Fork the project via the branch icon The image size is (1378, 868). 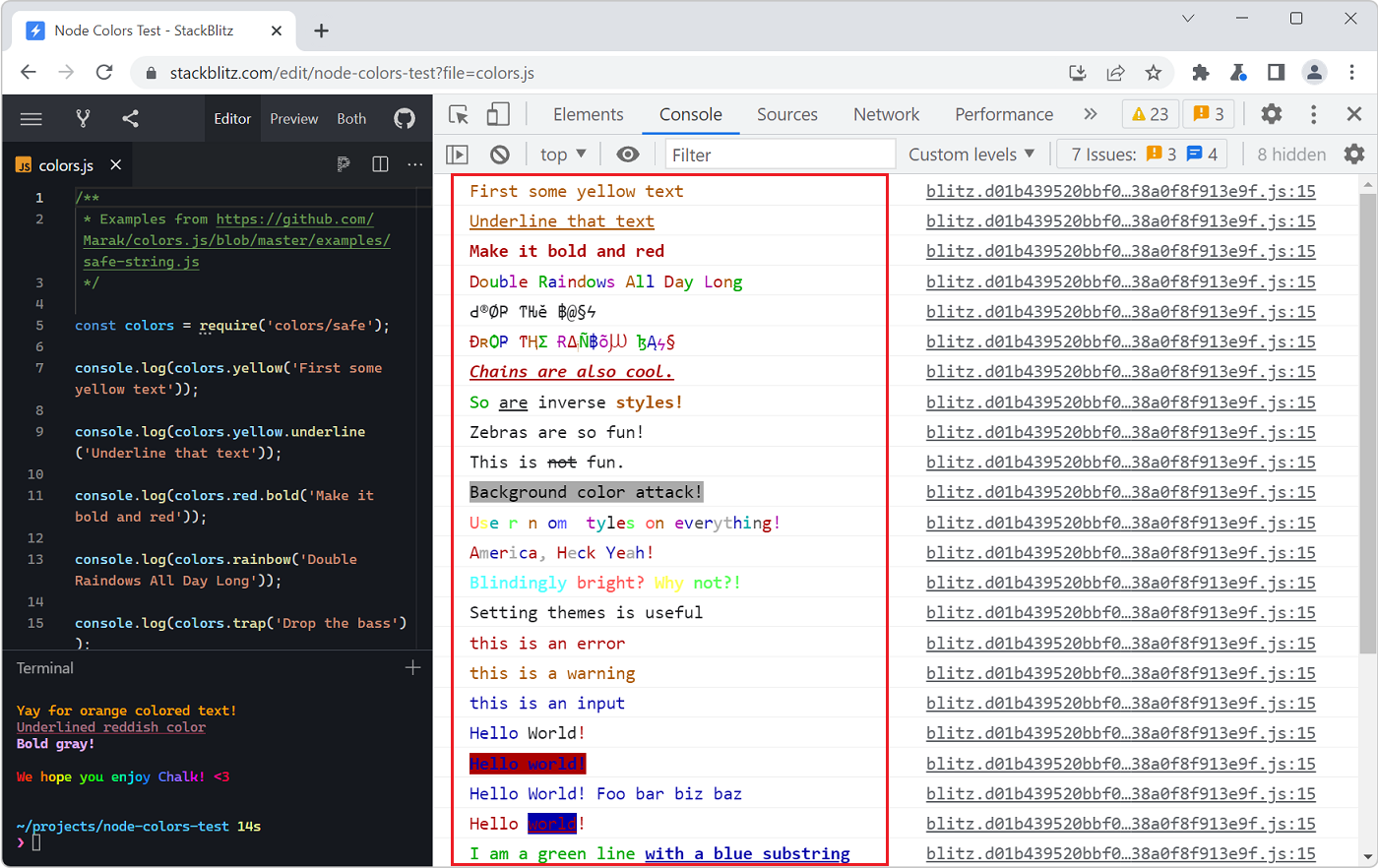82,118
